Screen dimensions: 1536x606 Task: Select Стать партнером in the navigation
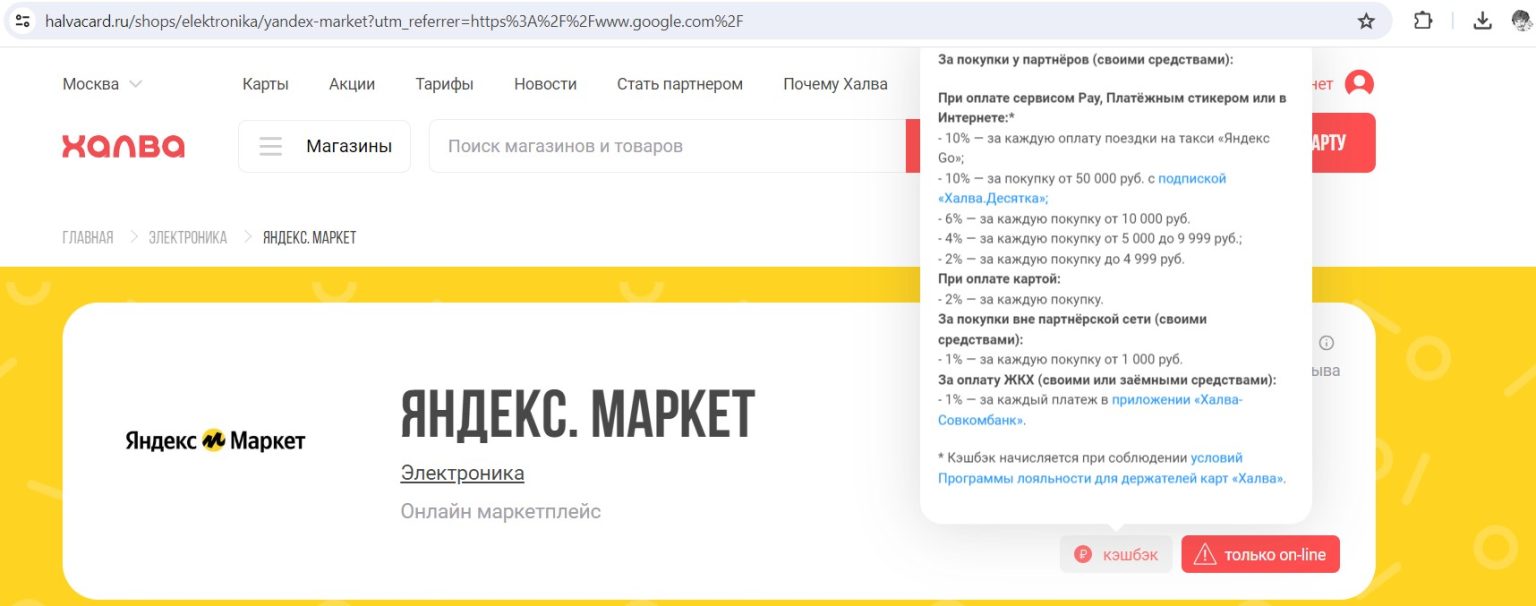click(x=679, y=84)
